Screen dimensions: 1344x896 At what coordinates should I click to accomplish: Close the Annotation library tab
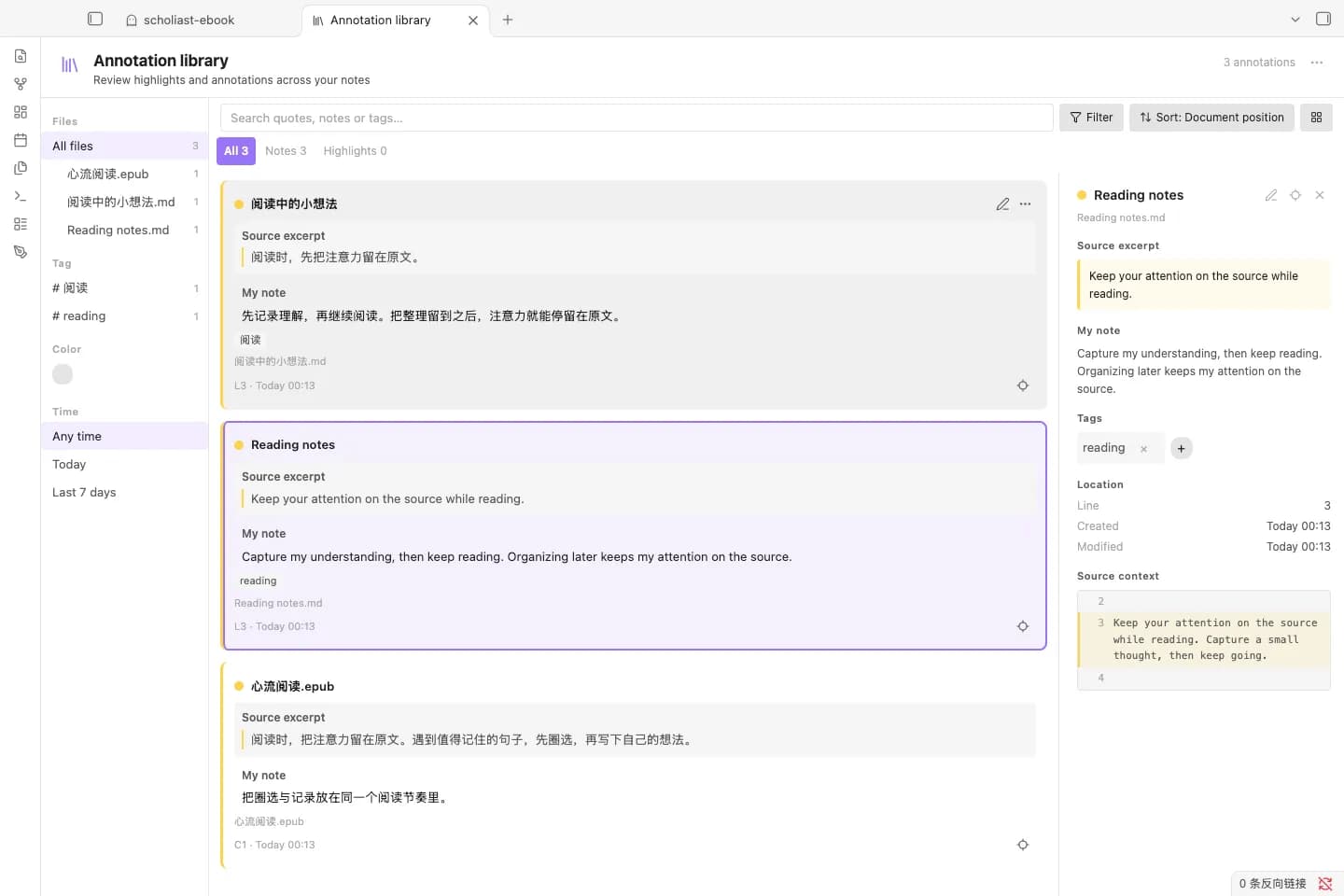pos(473,20)
